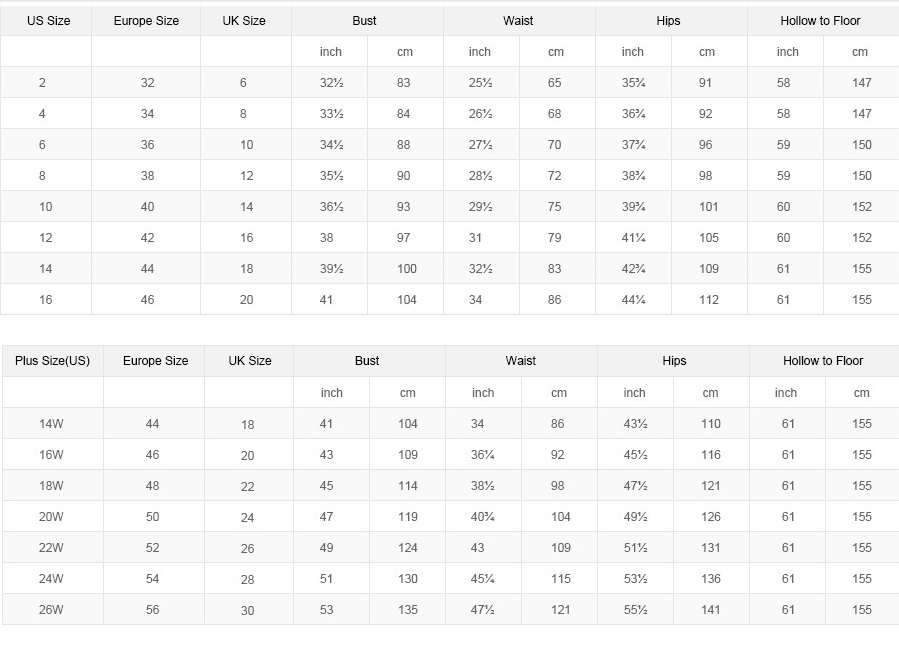Image resolution: width=899 pixels, height=651 pixels.
Task: Click the 44¼ hips inch value
Action: coord(634,300)
